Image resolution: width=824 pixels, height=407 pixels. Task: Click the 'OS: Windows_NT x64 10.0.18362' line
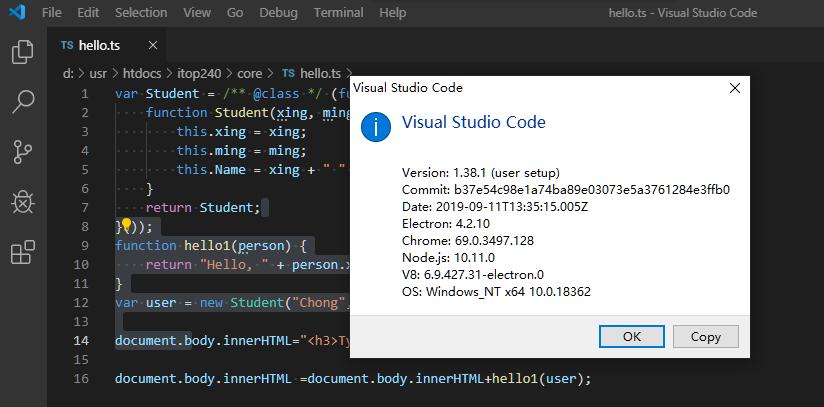point(496,291)
